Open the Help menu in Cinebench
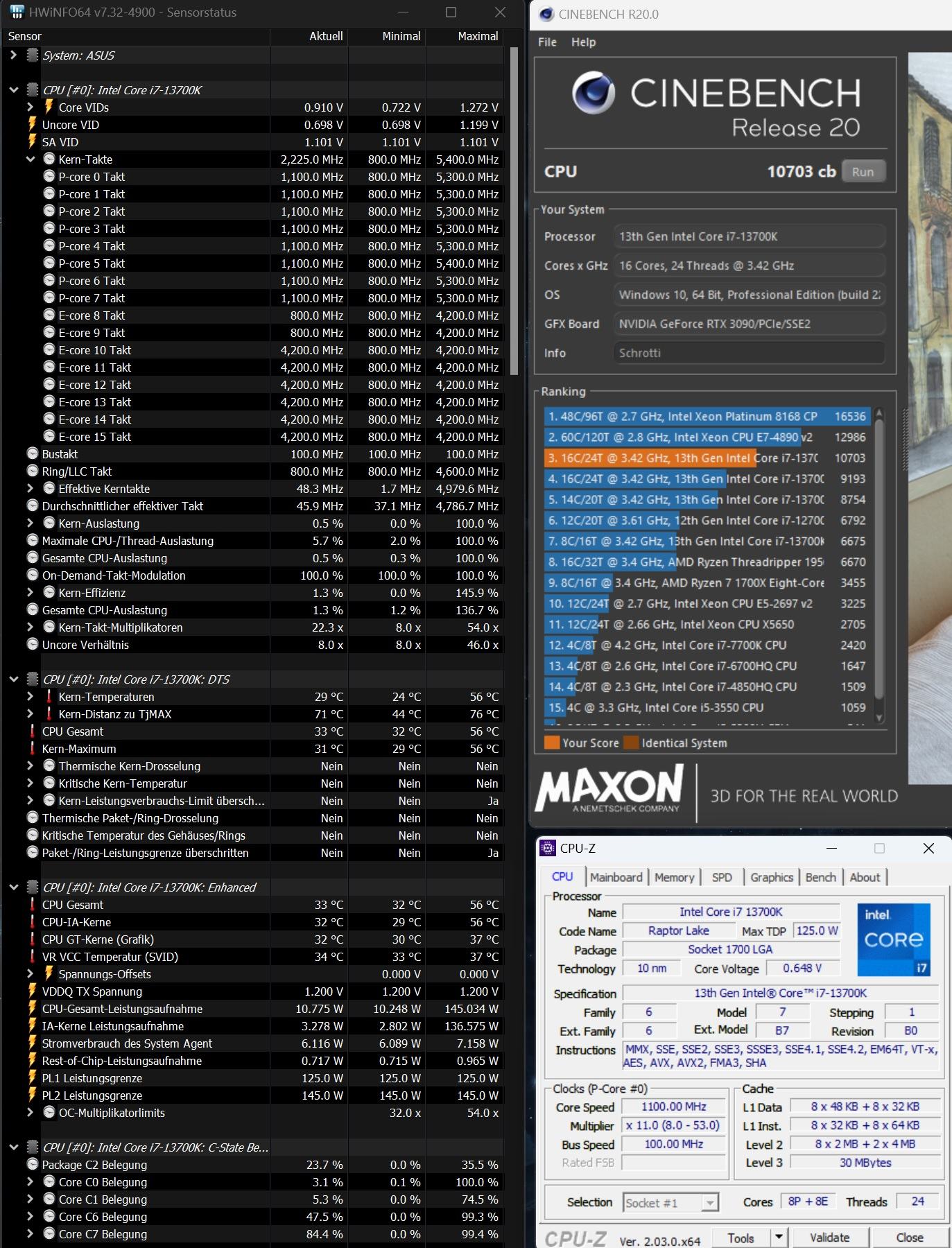The height and width of the screenshot is (1248, 952). point(583,42)
